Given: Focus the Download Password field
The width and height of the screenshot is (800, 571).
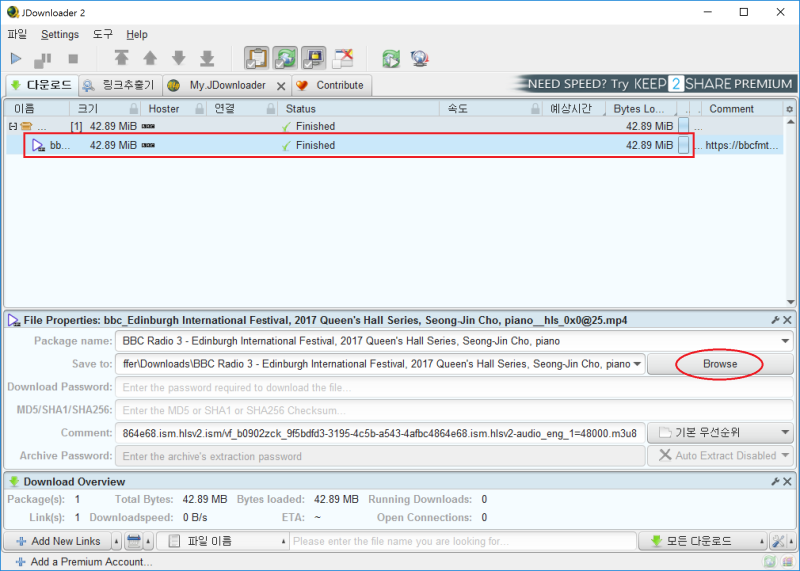Looking at the screenshot, I should click(x=454, y=387).
